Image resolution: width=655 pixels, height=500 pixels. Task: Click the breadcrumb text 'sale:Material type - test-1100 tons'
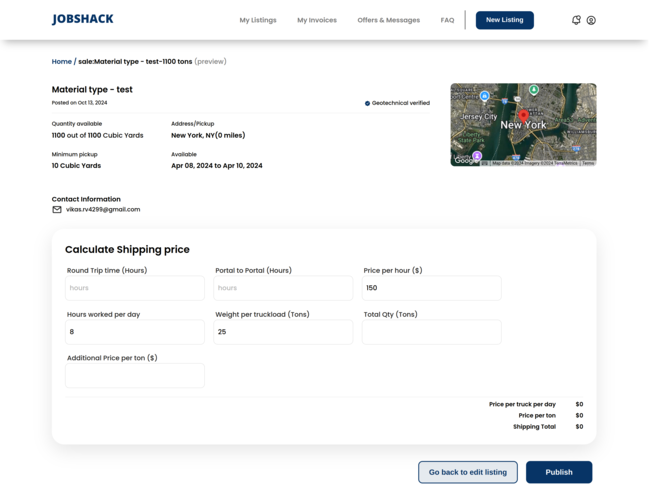(x=135, y=61)
